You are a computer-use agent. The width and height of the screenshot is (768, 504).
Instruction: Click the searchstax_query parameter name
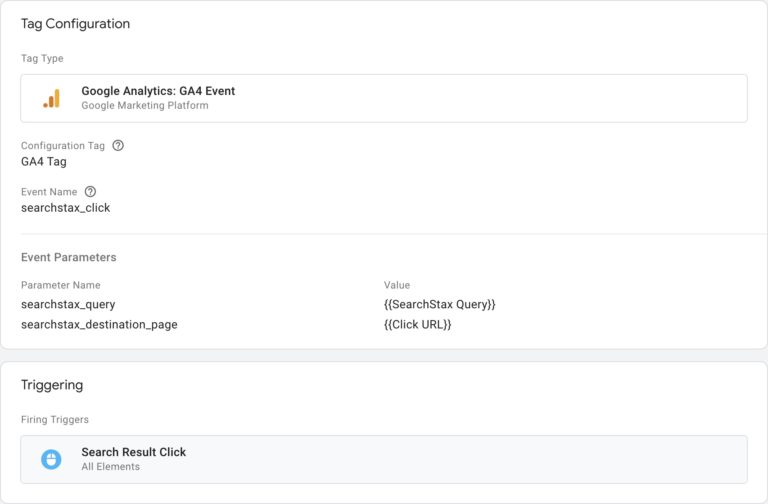click(x=68, y=304)
